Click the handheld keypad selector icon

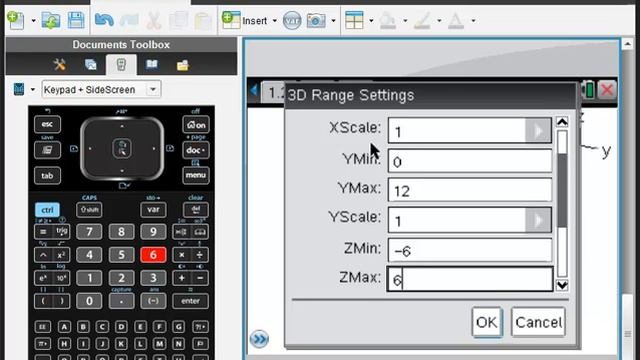click(19, 89)
